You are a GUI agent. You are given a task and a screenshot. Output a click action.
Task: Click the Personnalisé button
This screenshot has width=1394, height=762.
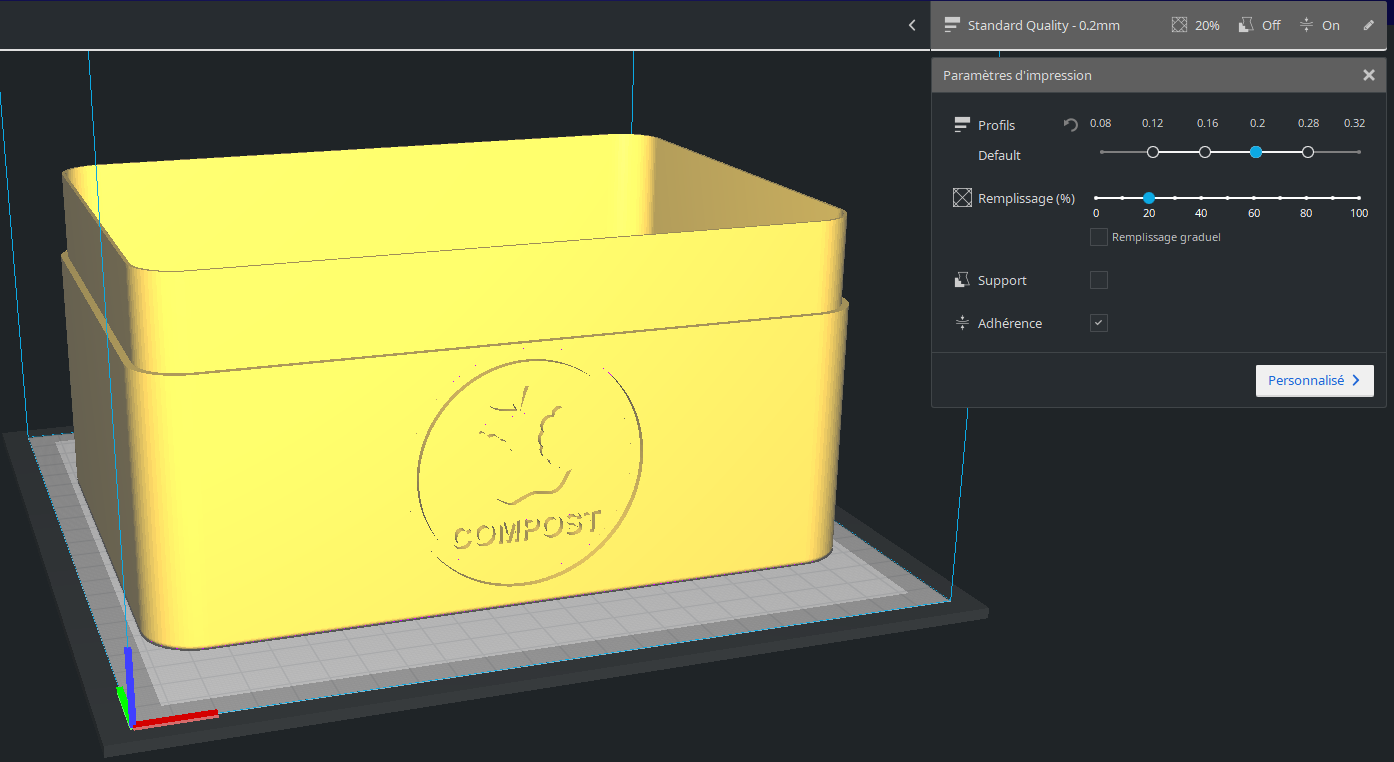pyautogui.click(x=1314, y=380)
